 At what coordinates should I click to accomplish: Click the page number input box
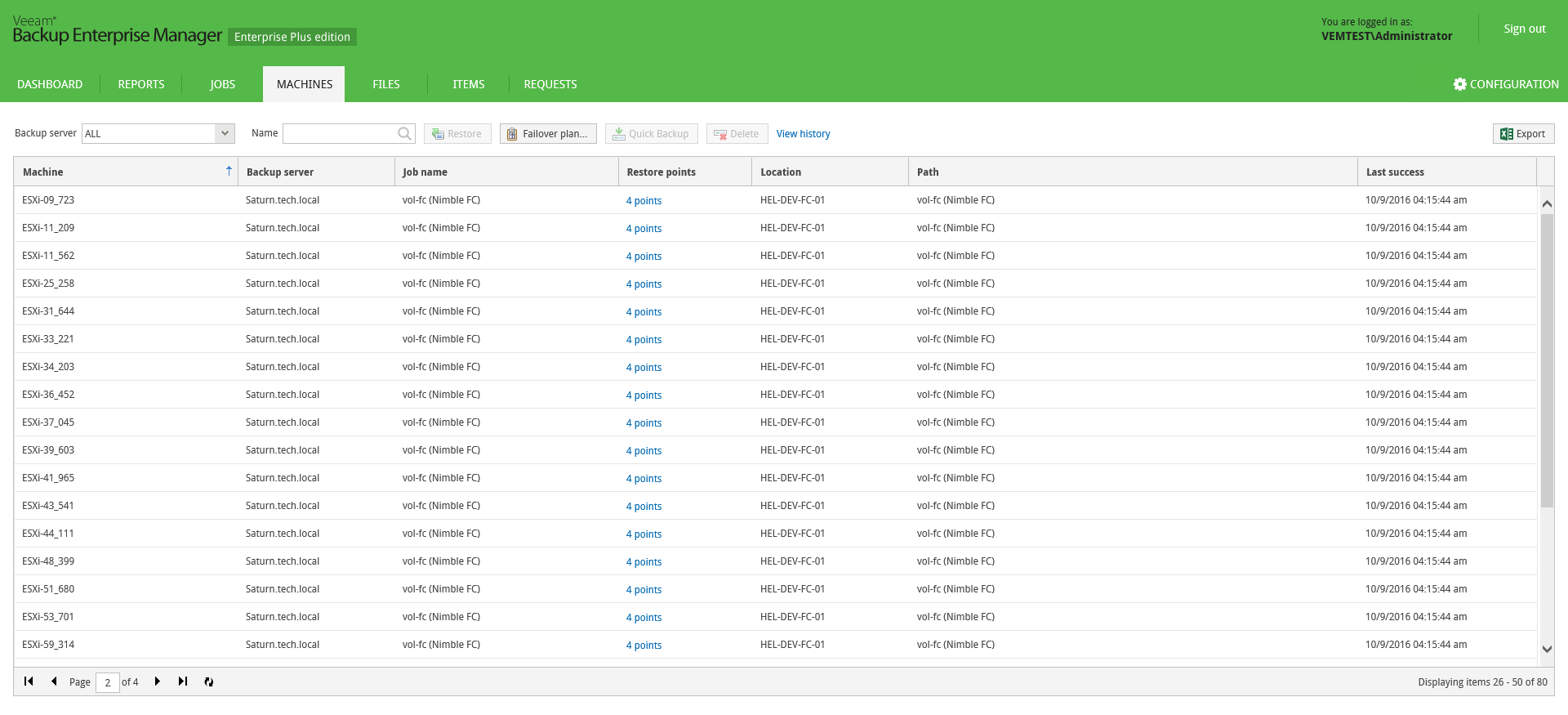tap(107, 682)
